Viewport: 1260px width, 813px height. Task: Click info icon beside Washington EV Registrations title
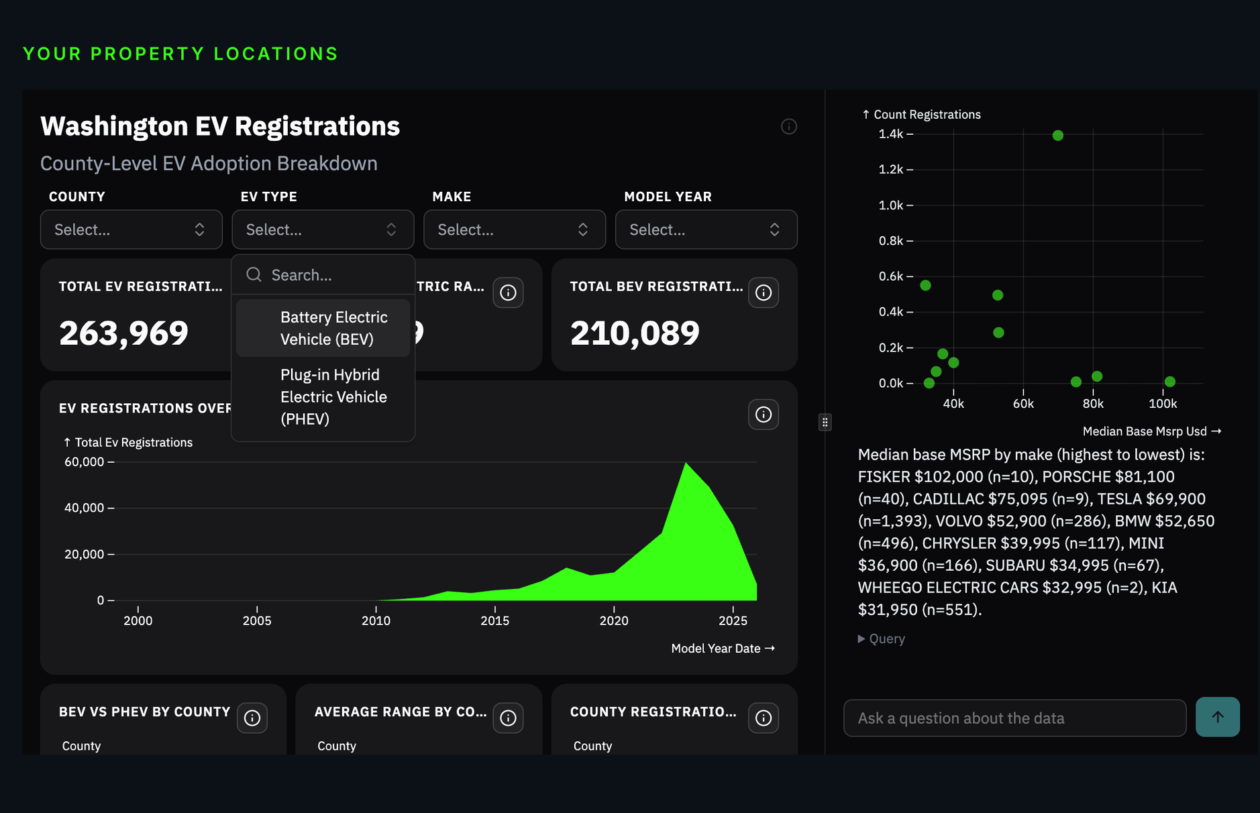pyautogui.click(x=789, y=126)
